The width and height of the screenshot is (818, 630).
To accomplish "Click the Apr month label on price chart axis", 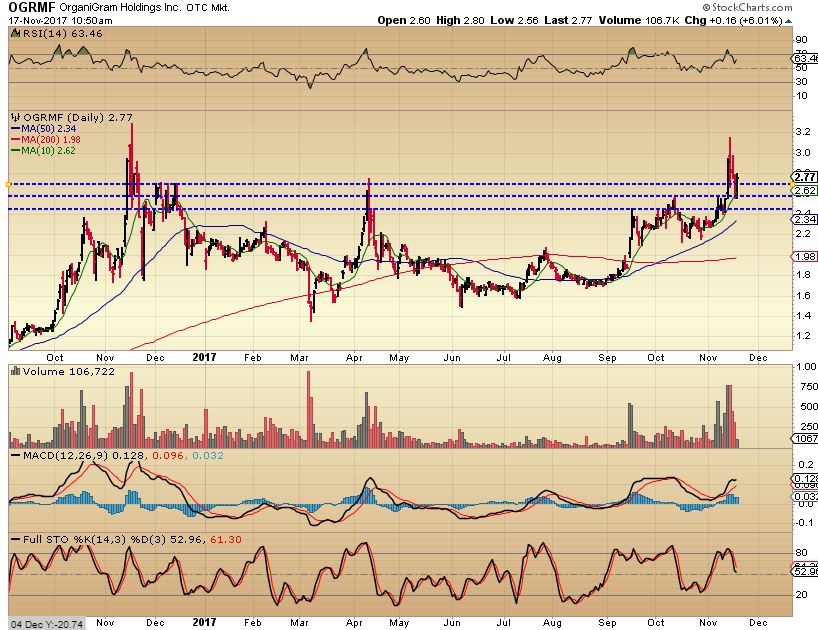I will click(354, 358).
